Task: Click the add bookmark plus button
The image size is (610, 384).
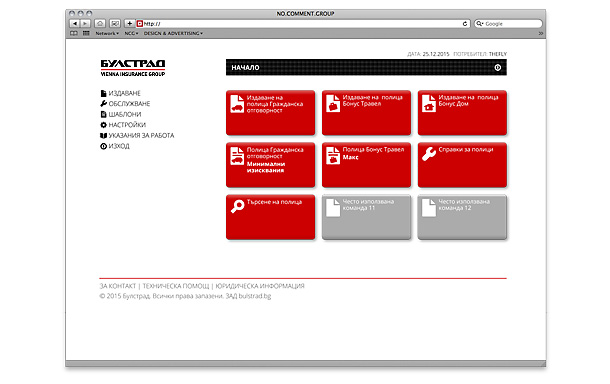Action: pyautogui.click(x=129, y=24)
